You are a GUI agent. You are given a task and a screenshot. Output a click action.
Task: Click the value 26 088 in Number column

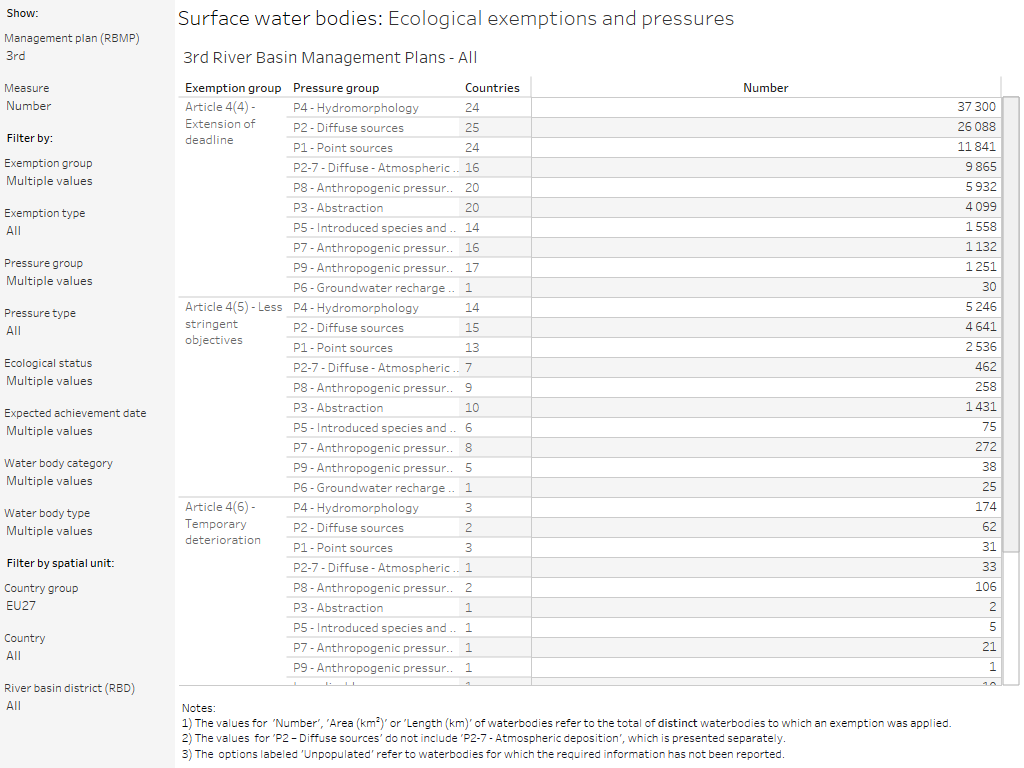(x=976, y=127)
